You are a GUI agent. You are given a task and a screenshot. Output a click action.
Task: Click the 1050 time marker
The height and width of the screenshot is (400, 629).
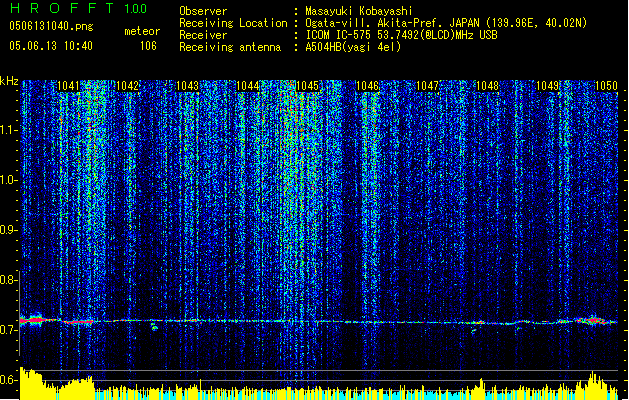coord(606,86)
